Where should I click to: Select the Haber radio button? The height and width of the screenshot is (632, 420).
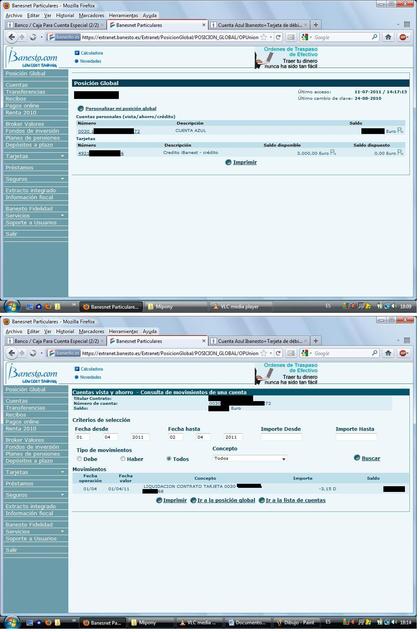pos(123,459)
